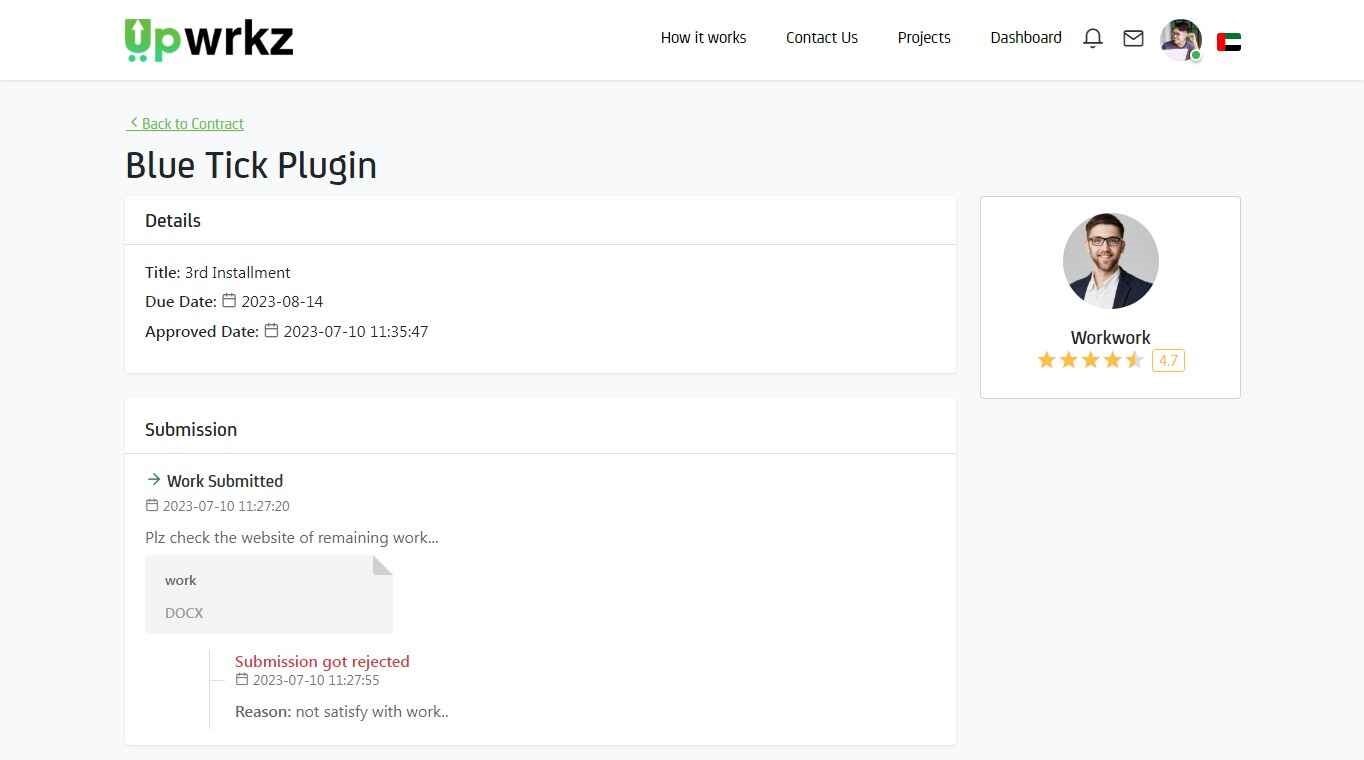The width and height of the screenshot is (1364, 760).
Task: Click the calendar icon beside Approved Date
Action: tap(271, 330)
